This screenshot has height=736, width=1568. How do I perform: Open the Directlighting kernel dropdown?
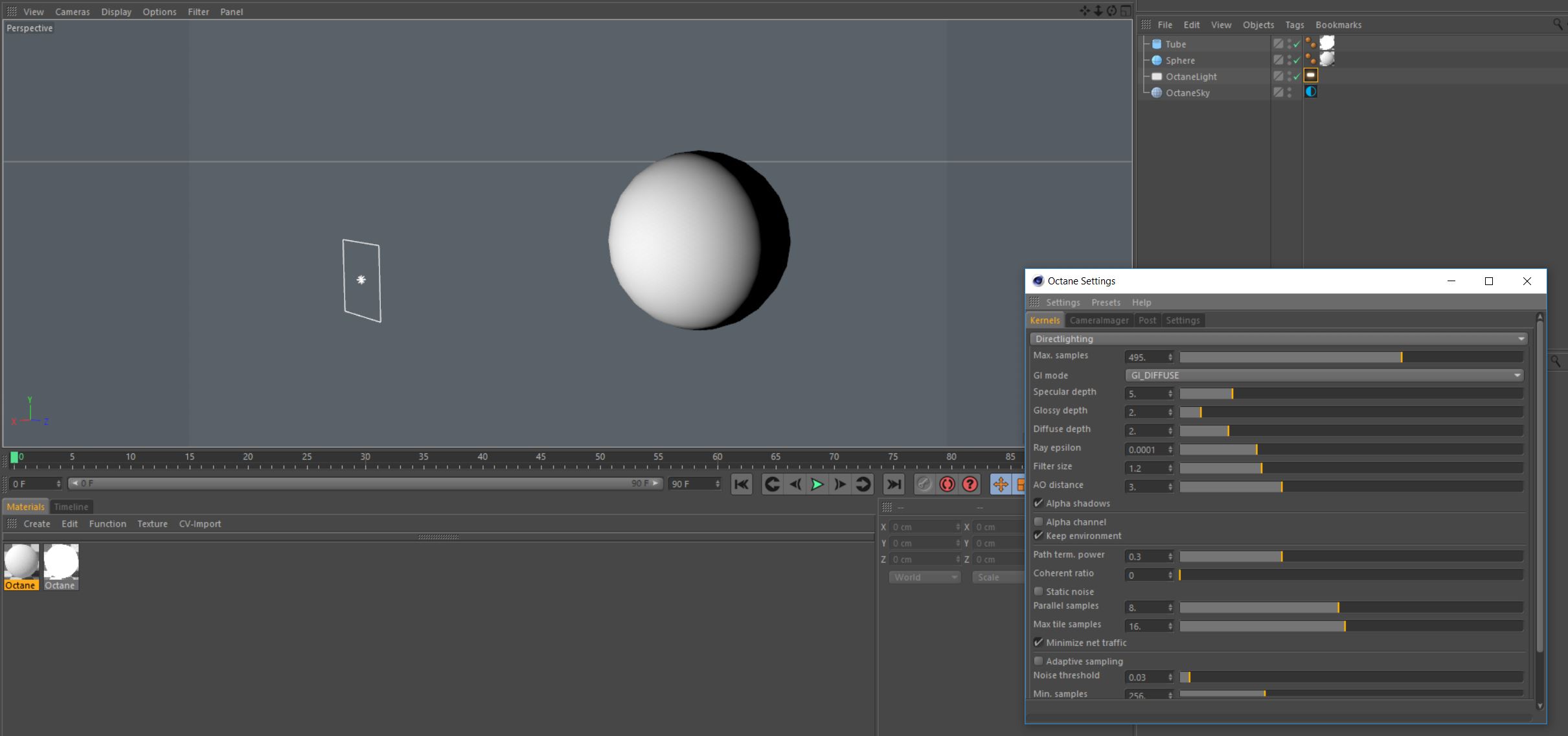(1278, 339)
